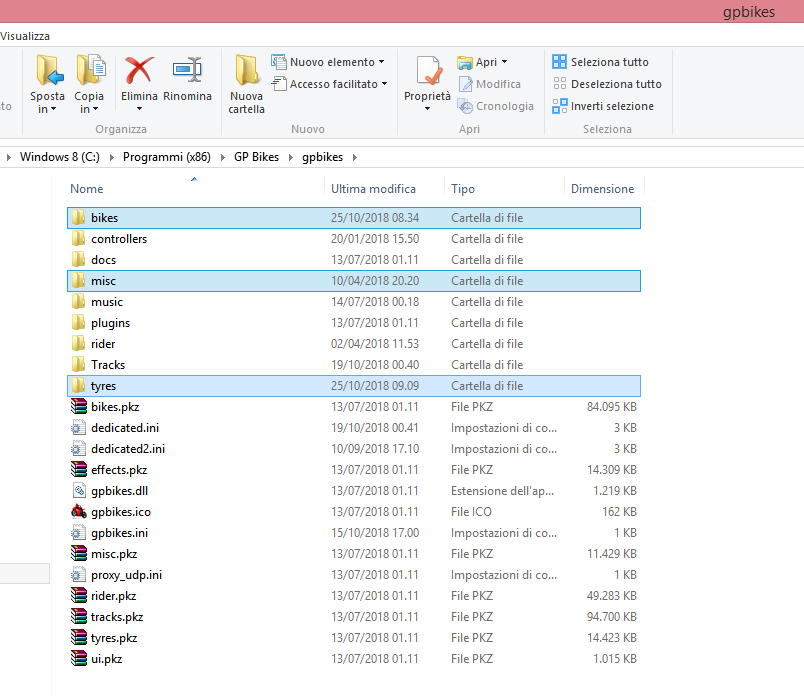Create a folder with Nuova cartella icon
This screenshot has width=804, height=696.
[x=247, y=70]
